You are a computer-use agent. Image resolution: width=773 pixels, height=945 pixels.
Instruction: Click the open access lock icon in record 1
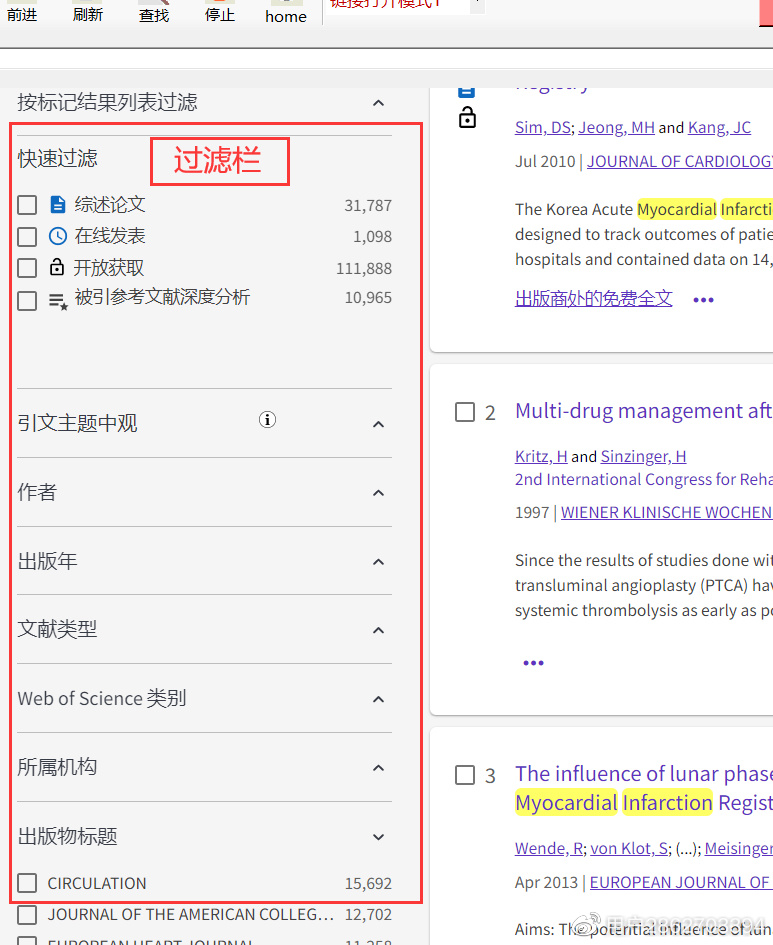(x=467, y=117)
